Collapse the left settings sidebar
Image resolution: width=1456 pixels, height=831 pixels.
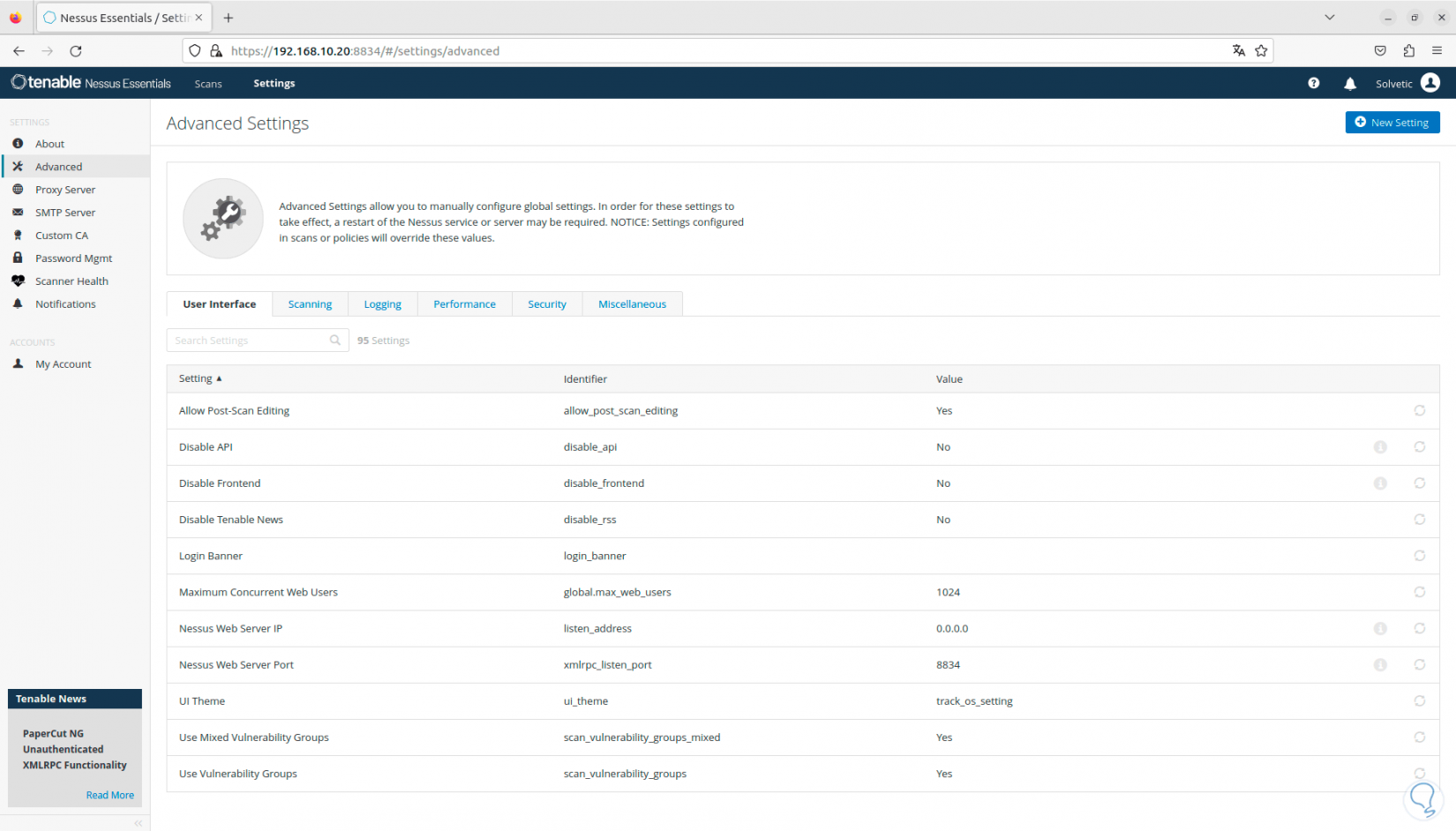tap(139, 823)
